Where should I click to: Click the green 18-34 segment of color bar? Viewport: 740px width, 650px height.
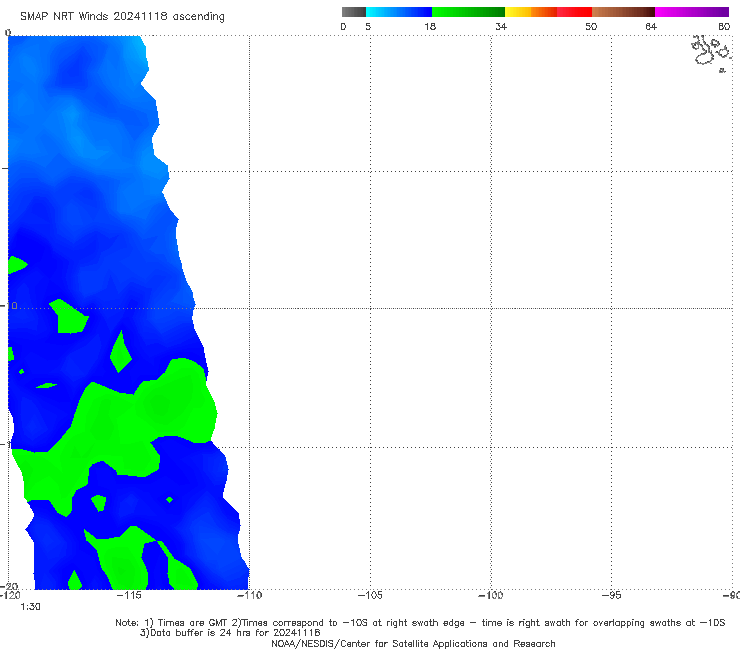[x=468, y=12]
